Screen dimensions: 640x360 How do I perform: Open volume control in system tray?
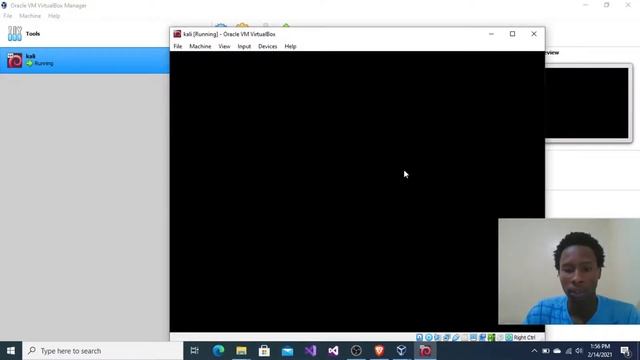579,351
